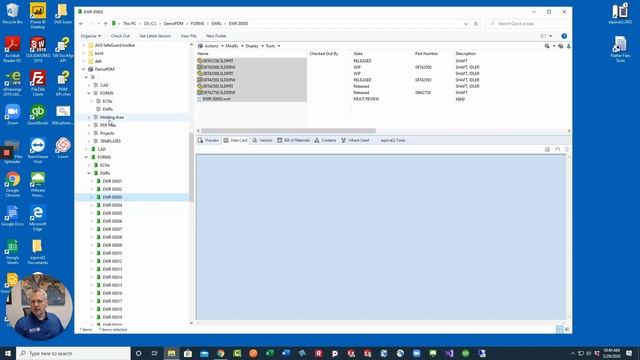Click the View File button

point(189,36)
